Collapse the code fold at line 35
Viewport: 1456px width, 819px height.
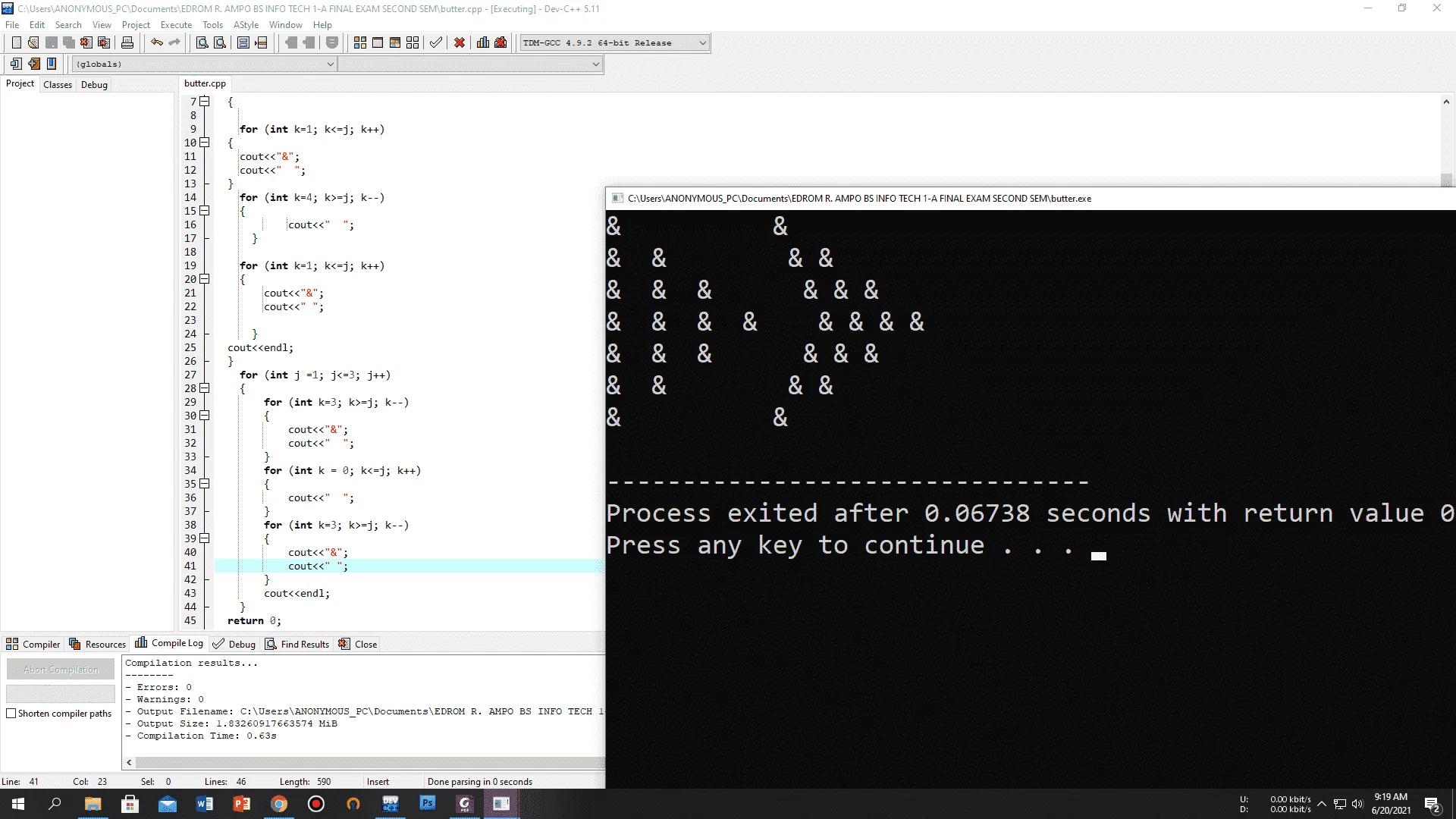pyautogui.click(x=205, y=483)
